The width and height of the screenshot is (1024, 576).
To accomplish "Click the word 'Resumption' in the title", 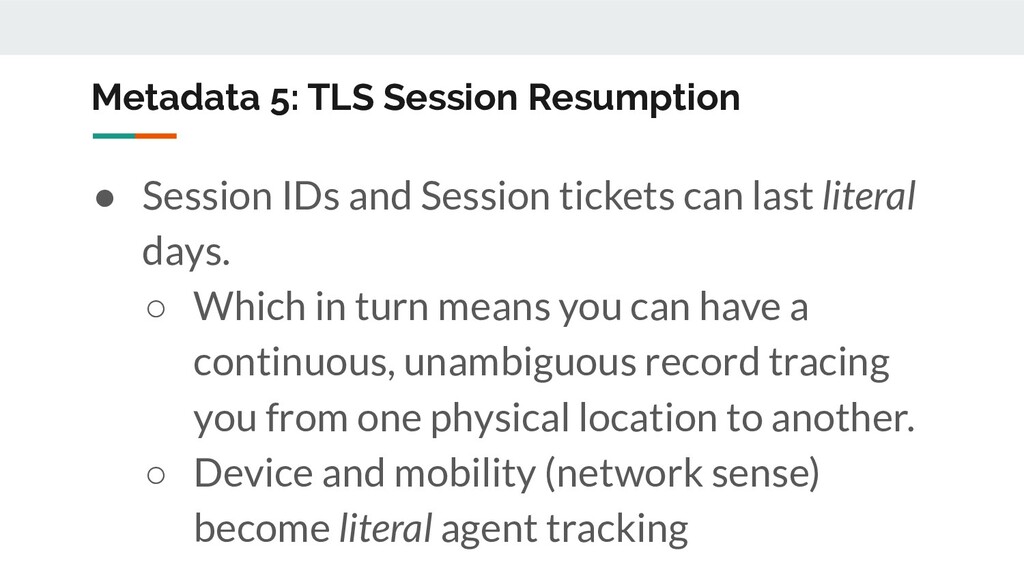I will [x=633, y=98].
